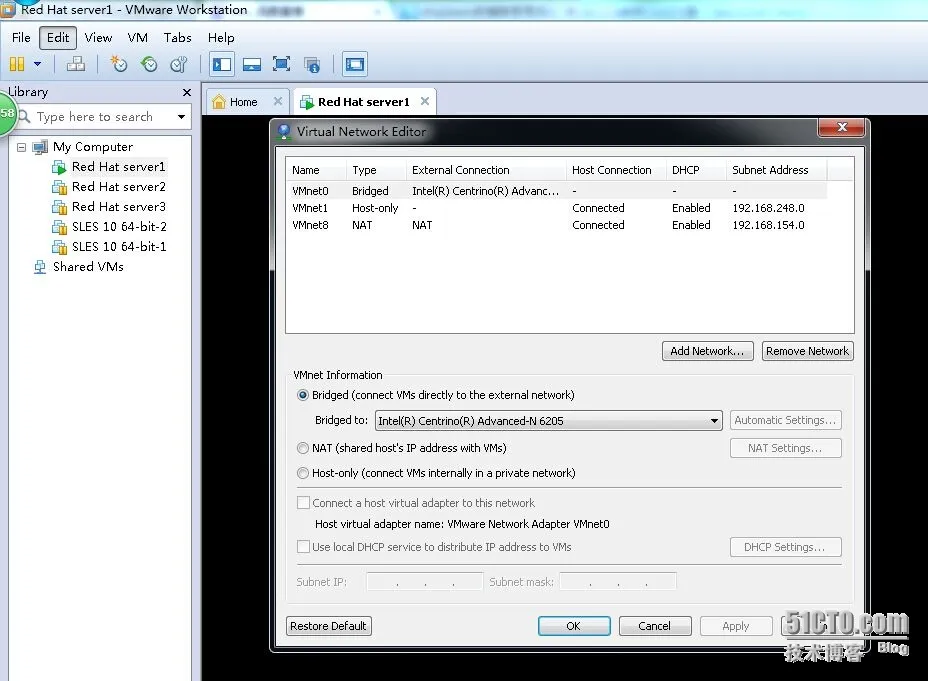Screen dimensions: 928x681
Task: Open the VM menu
Action: tap(137, 38)
